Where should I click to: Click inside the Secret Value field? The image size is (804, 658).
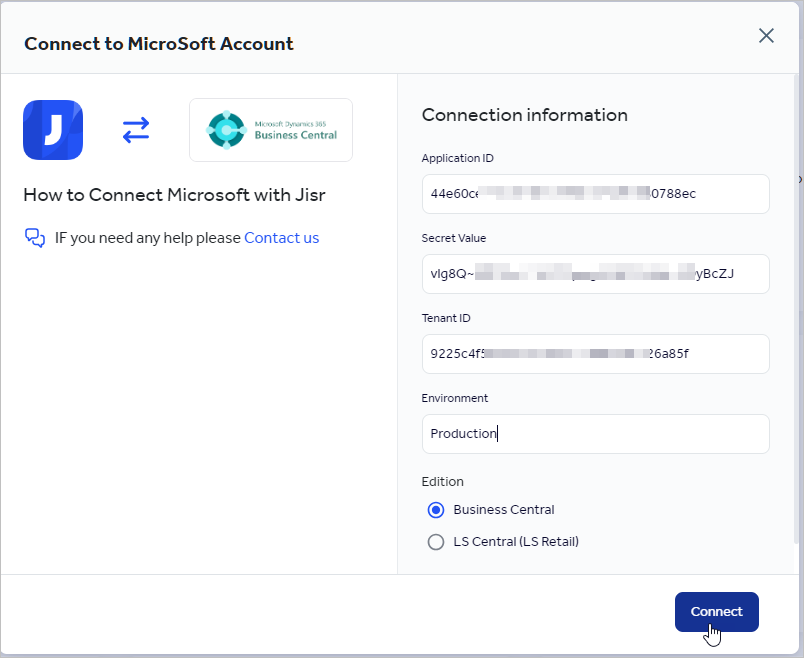tap(595, 274)
